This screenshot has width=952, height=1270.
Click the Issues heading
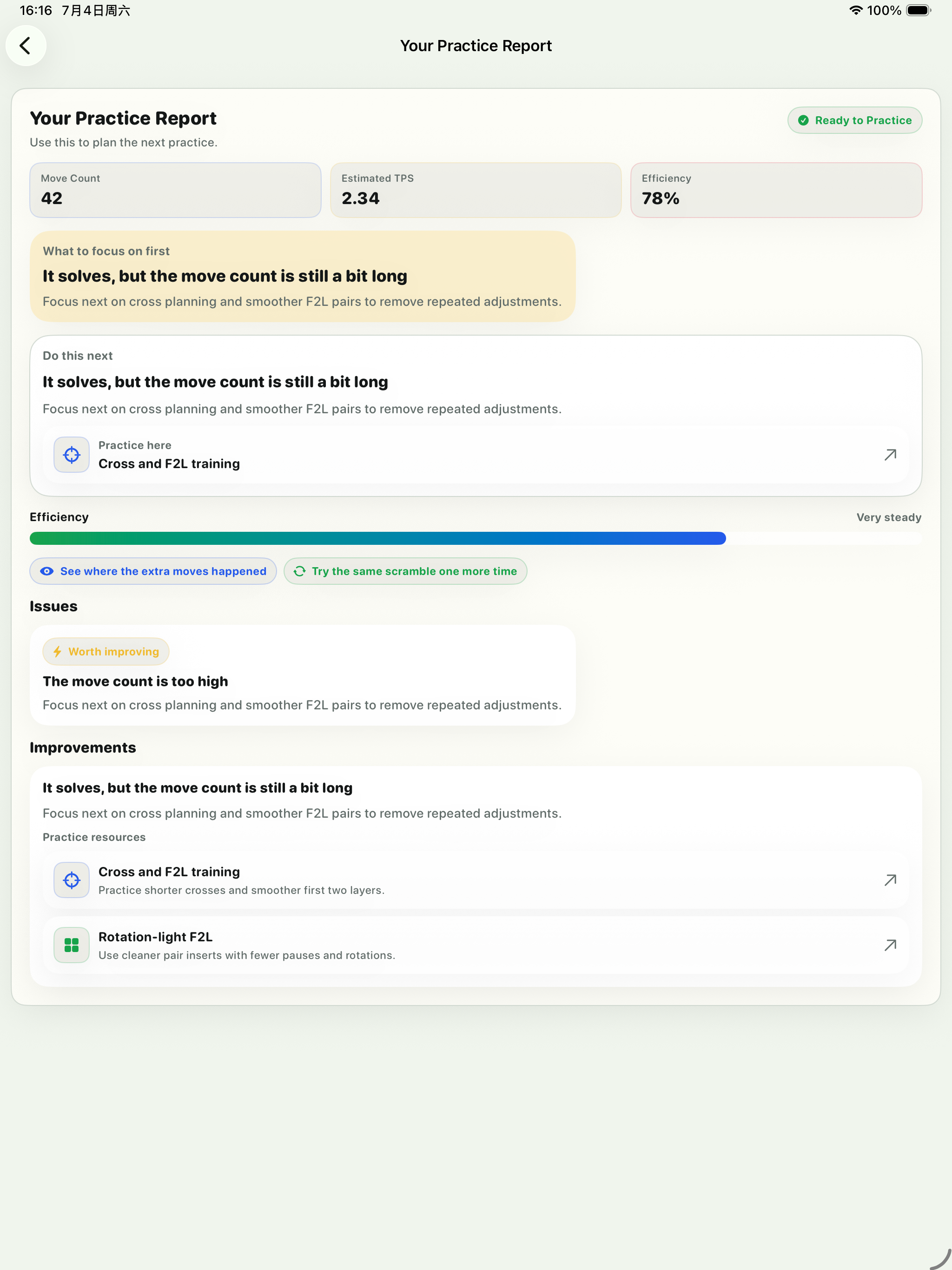pyautogui.click(x=53, y=606)
